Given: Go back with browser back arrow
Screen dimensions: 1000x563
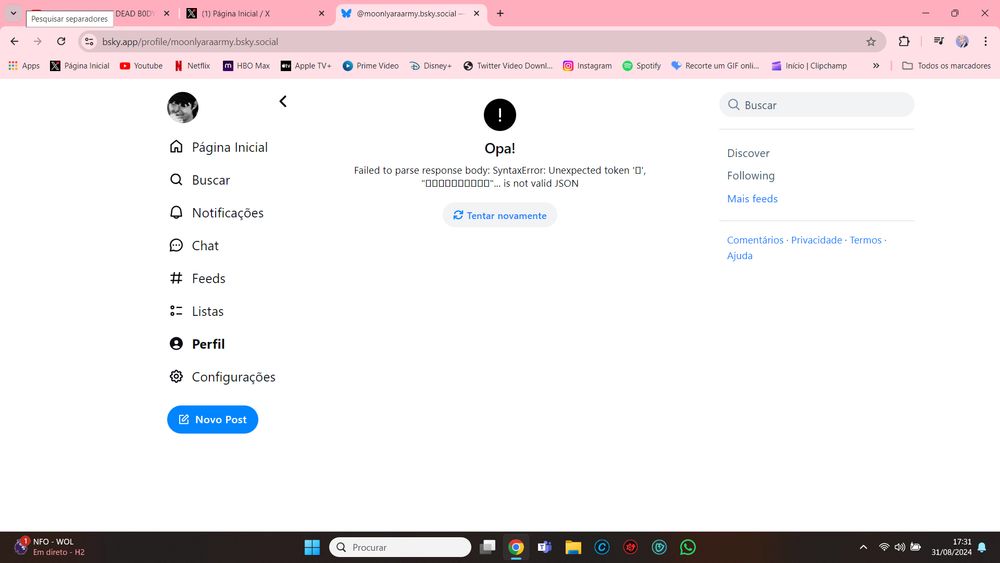Looking at the screenshot, I should [x=14, y=41].
